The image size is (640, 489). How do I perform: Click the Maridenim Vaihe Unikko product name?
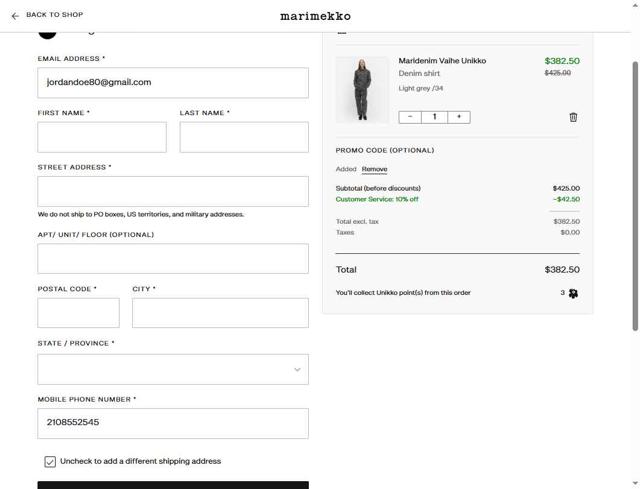[x=442, y=61]
